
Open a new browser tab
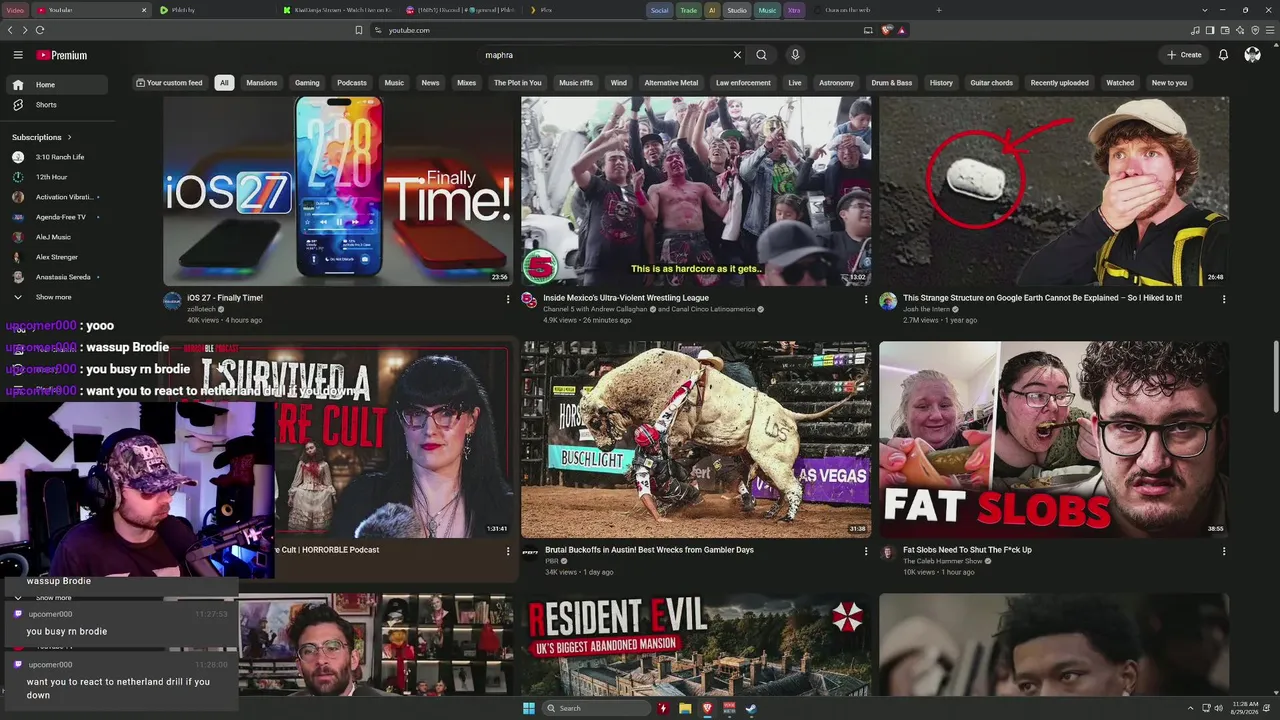tap(939, 10)
